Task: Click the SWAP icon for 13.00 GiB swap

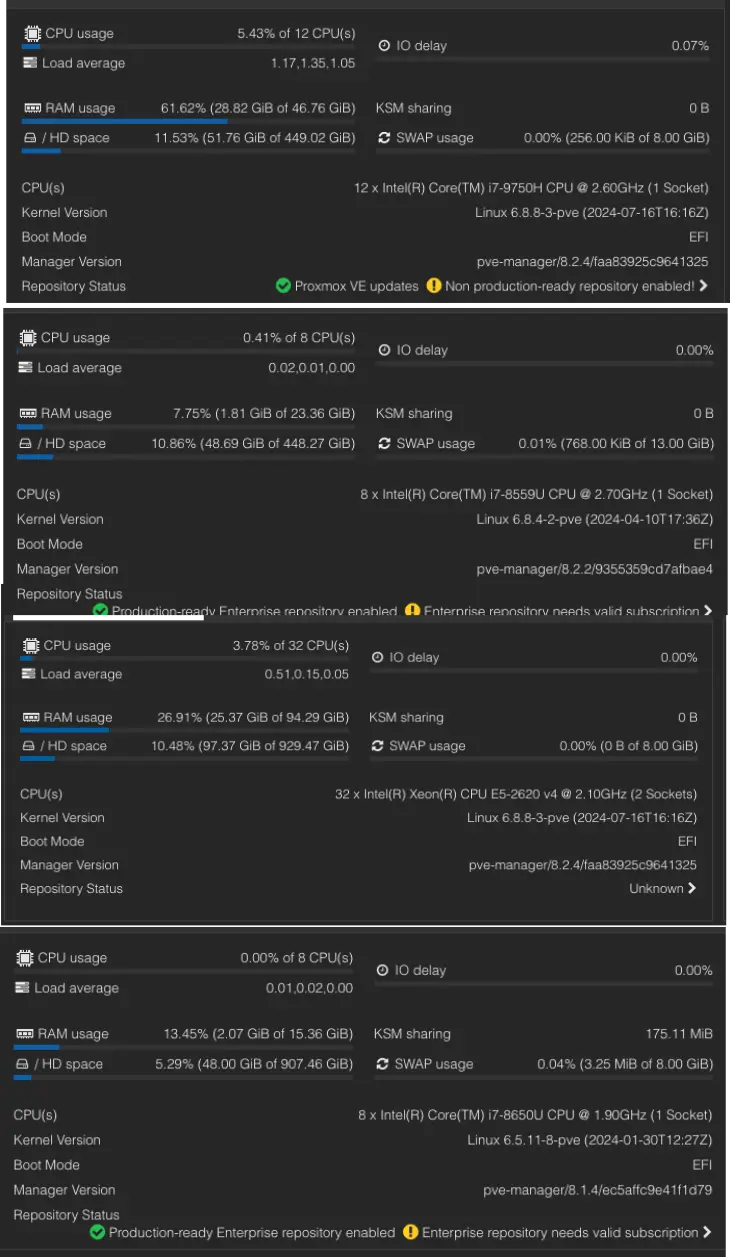Action: [384, 443]
